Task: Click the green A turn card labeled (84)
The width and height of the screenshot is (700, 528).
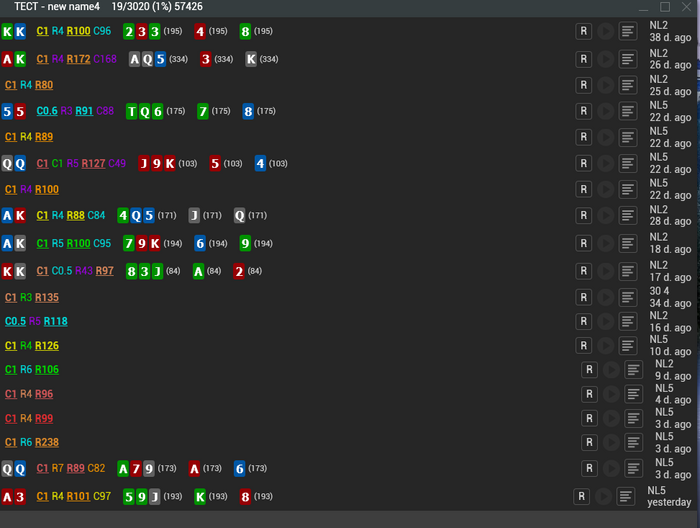Action: pos(198,271)
